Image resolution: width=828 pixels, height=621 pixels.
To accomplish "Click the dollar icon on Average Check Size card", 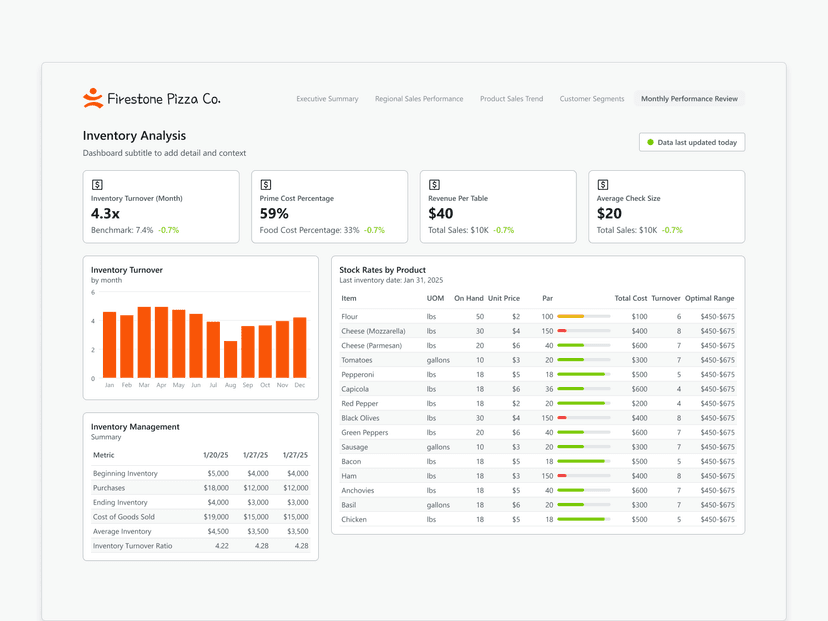I will pos(602,184).
